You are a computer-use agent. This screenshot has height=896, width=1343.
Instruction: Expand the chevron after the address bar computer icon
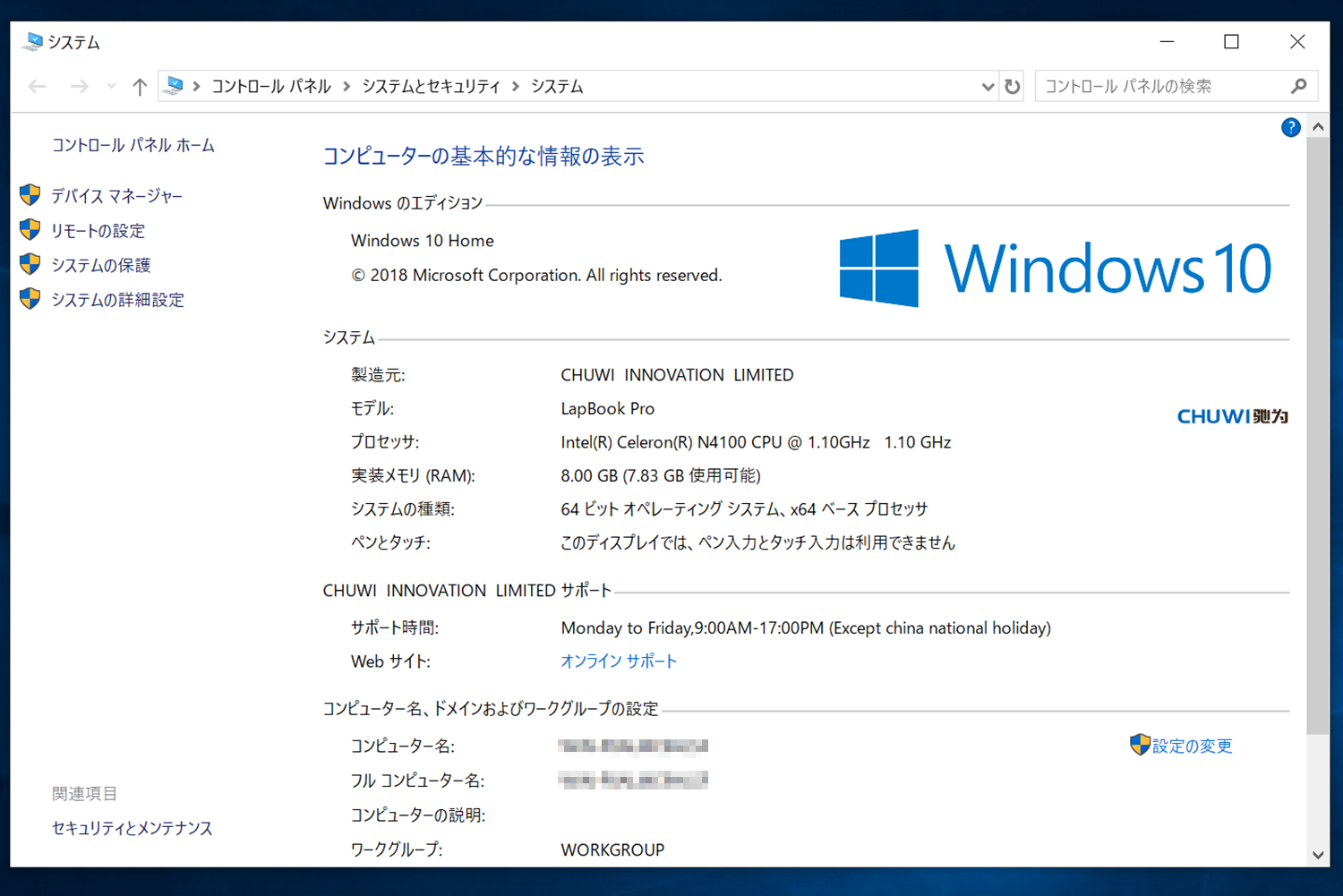pos(196,87)
